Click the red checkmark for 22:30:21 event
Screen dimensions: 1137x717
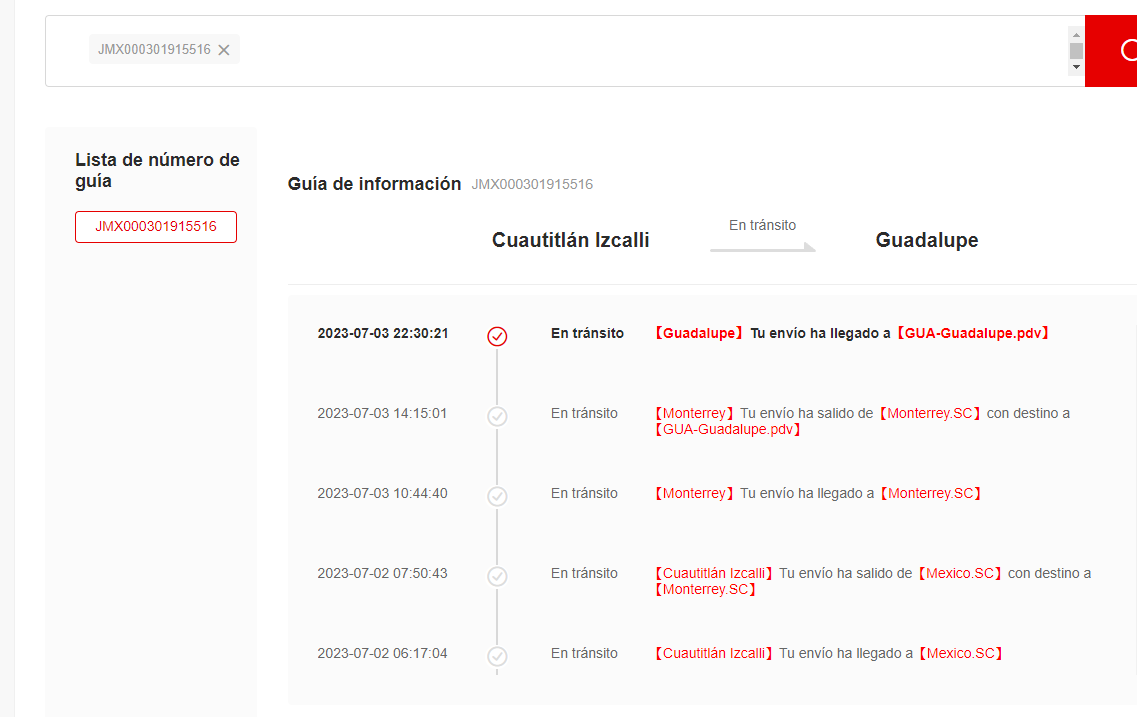click(497, 336)
